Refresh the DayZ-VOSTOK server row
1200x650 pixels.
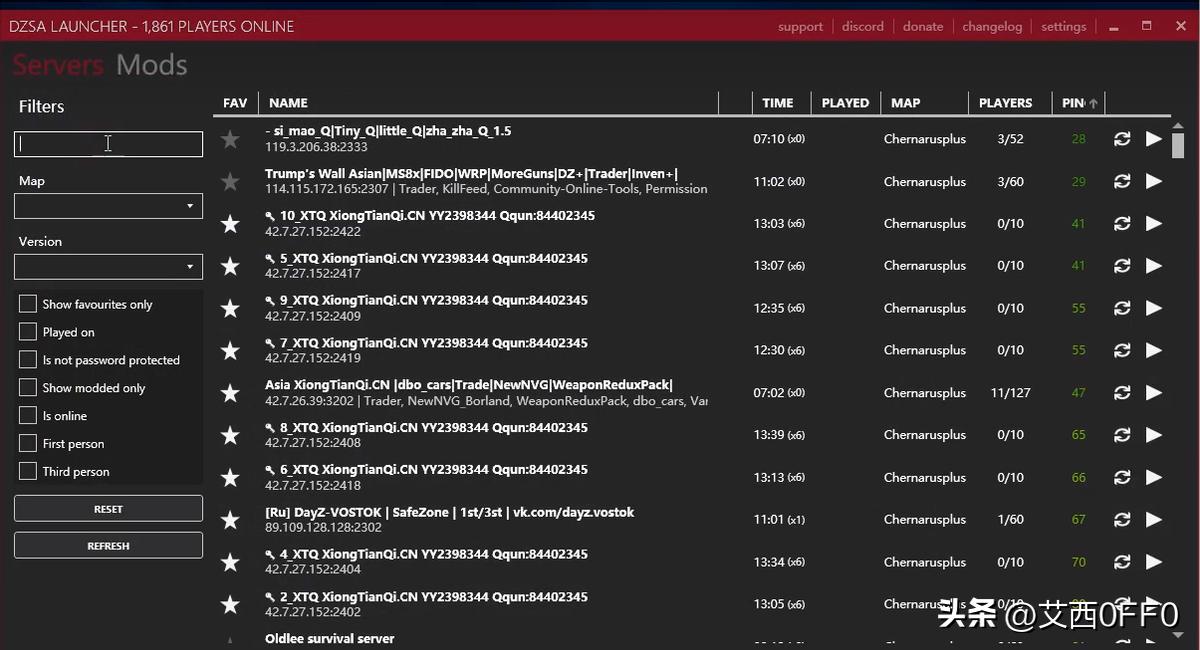1122,520
